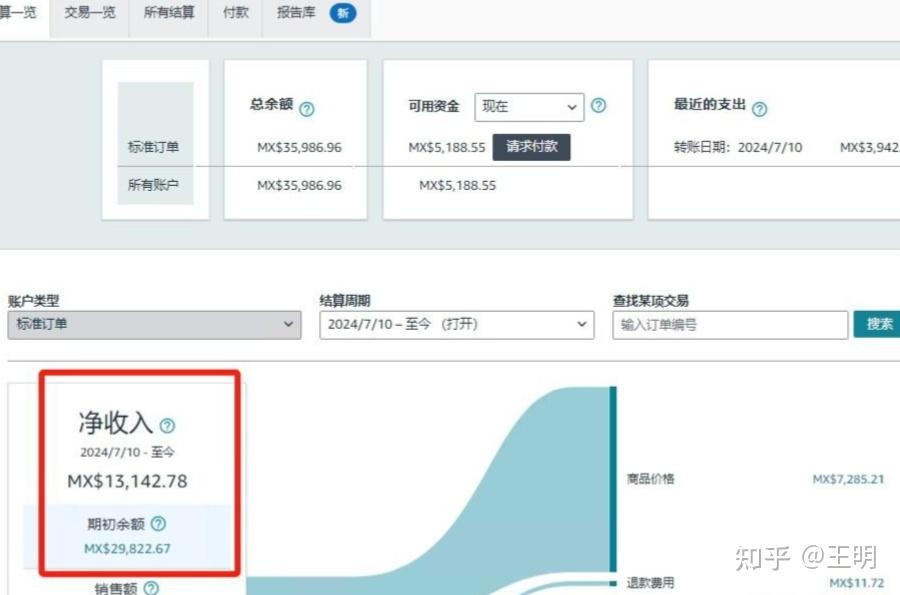This screenshot has width=900, height=595.
Task: Select the 结算一览 tab
Action: pos(18,13)
